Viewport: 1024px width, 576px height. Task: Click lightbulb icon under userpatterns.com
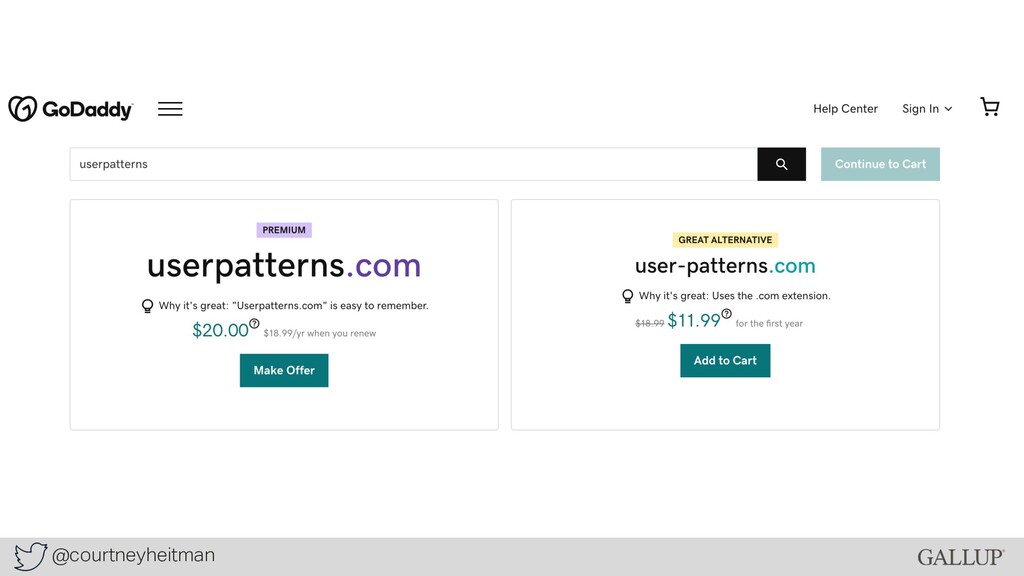(x=148, y=306)
